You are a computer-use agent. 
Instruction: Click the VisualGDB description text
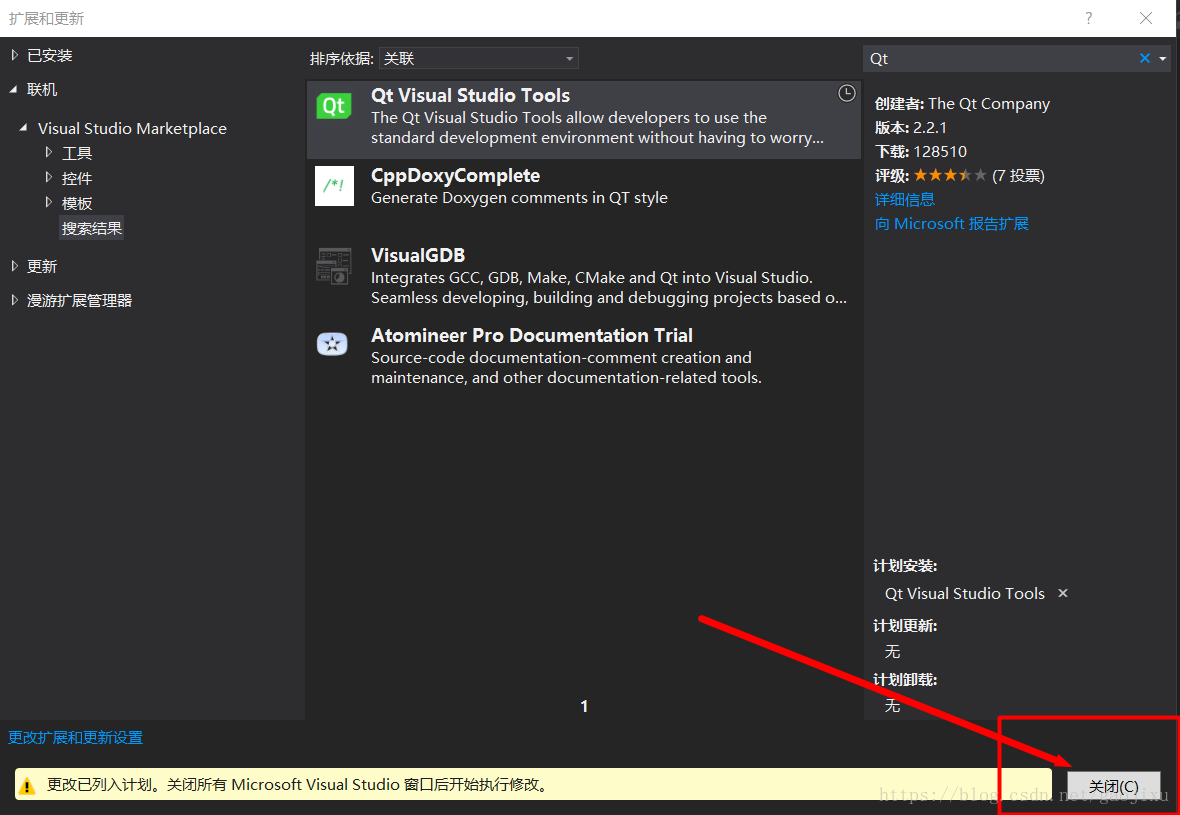point(609,287)
